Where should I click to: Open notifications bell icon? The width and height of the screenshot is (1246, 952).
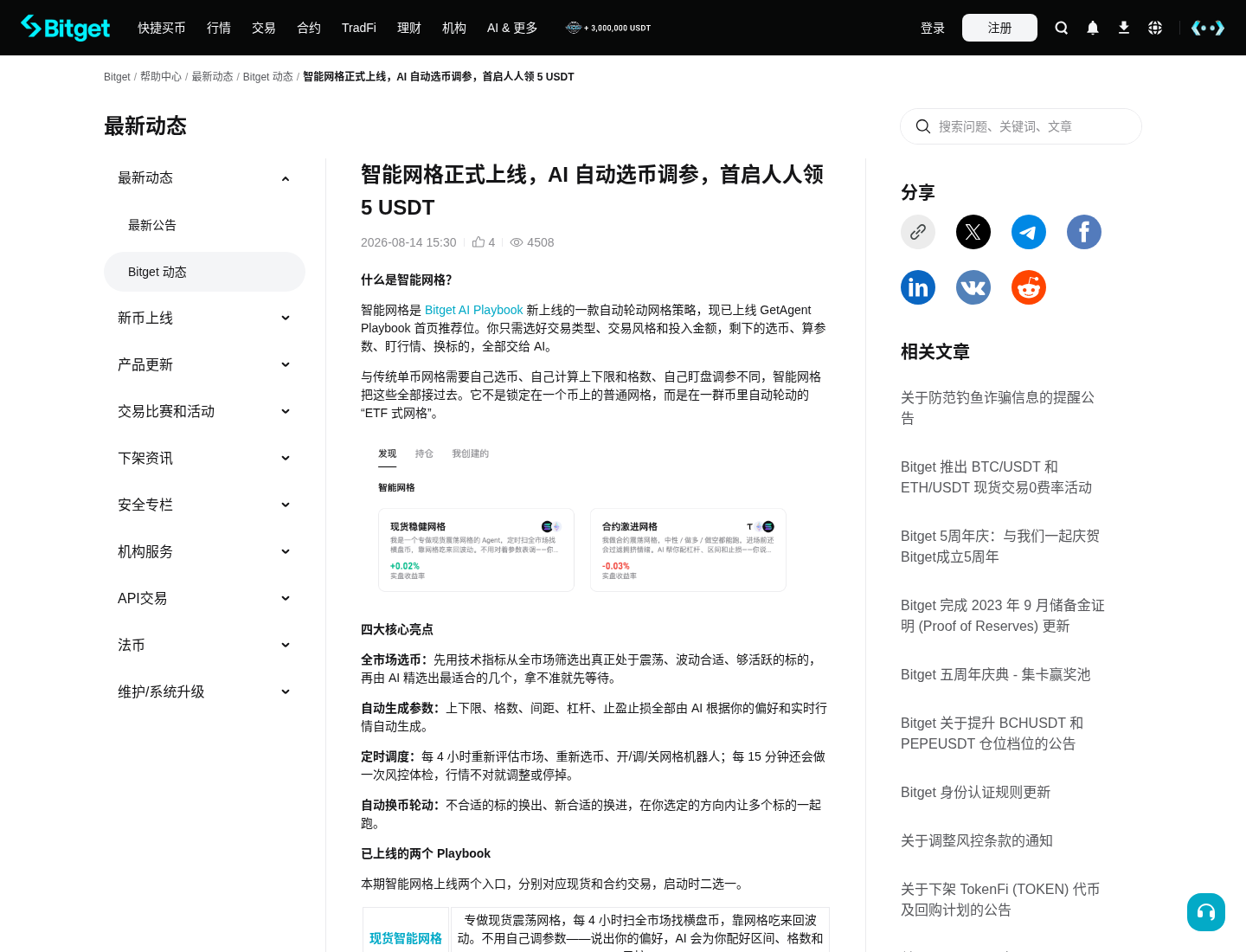click(1093, 28)
